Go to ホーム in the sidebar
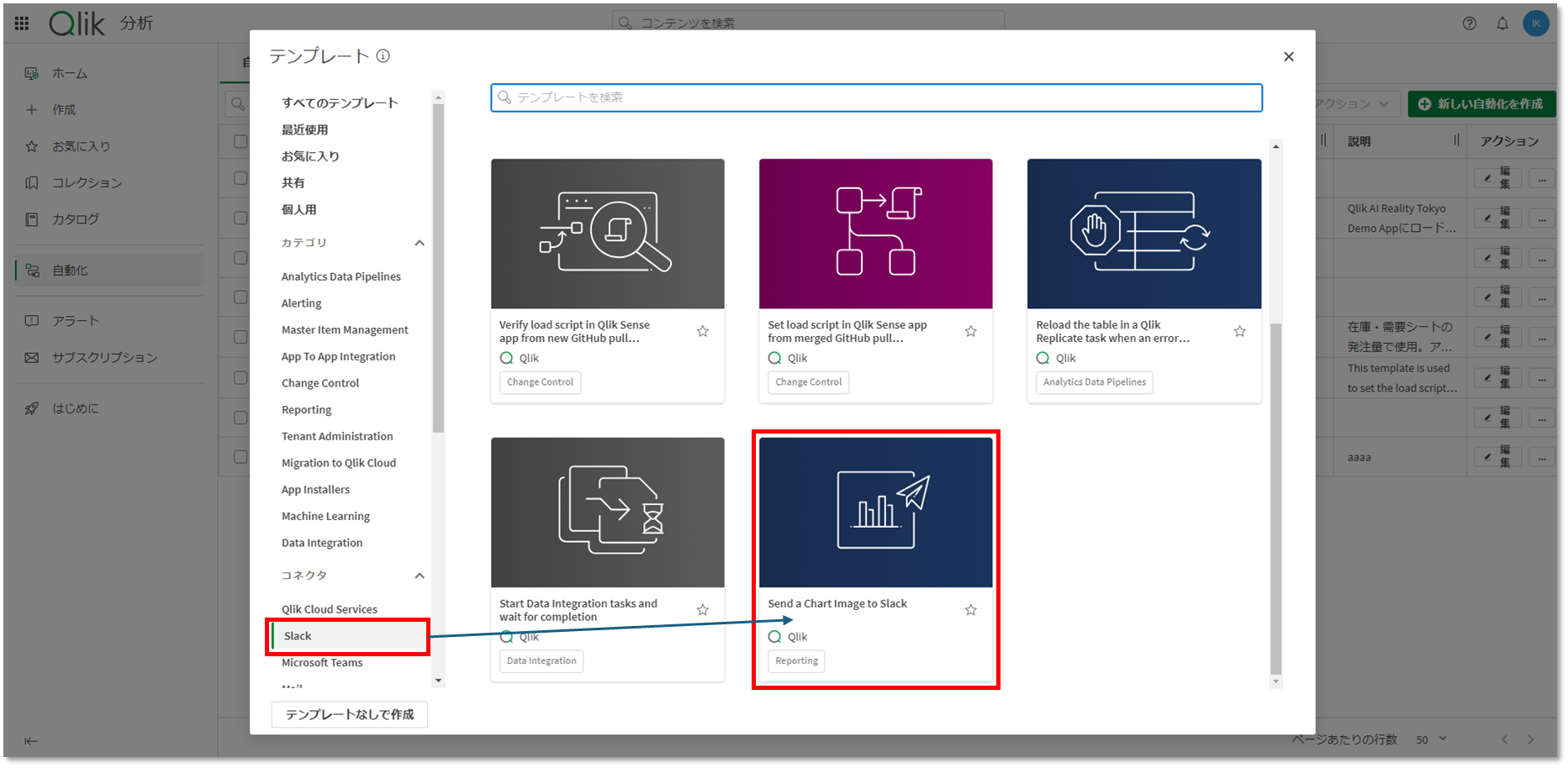This screenshot has height=768, width=1568. point(109,73)
